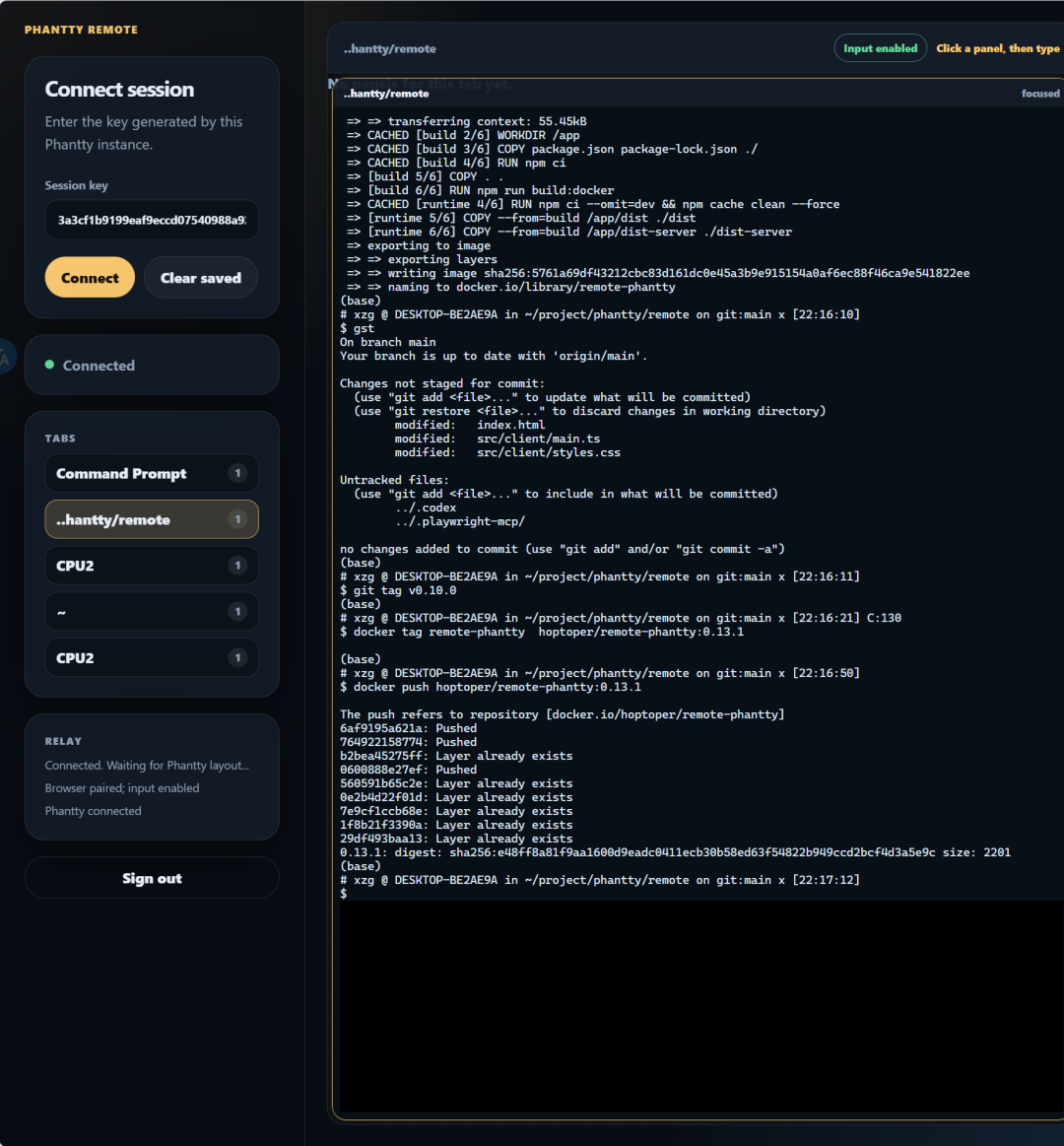Click the Clear saved button
Viewport: 1064px width, 1146px height.
(x=200, y=278)
